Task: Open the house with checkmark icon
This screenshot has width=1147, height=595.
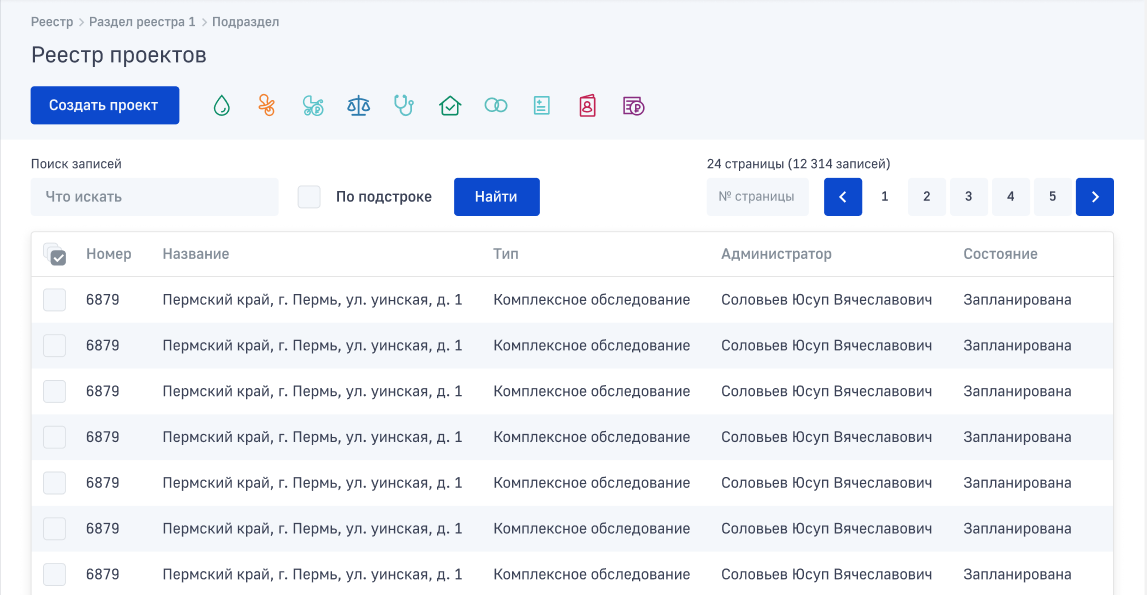Action: tap(450, 104)
